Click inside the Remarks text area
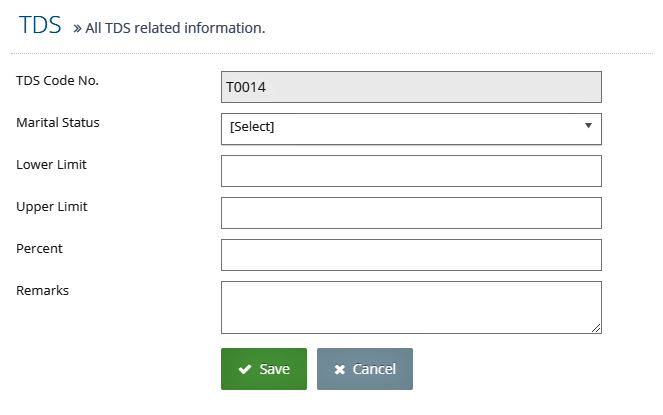The width and height of the screenshot is (663, 415). (411, 308)
